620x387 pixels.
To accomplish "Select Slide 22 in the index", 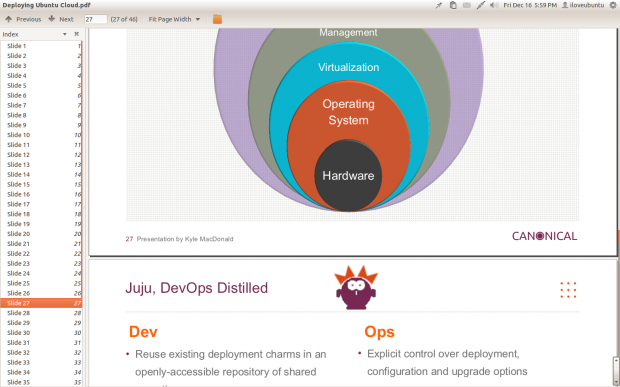I will tap(41, 253).
